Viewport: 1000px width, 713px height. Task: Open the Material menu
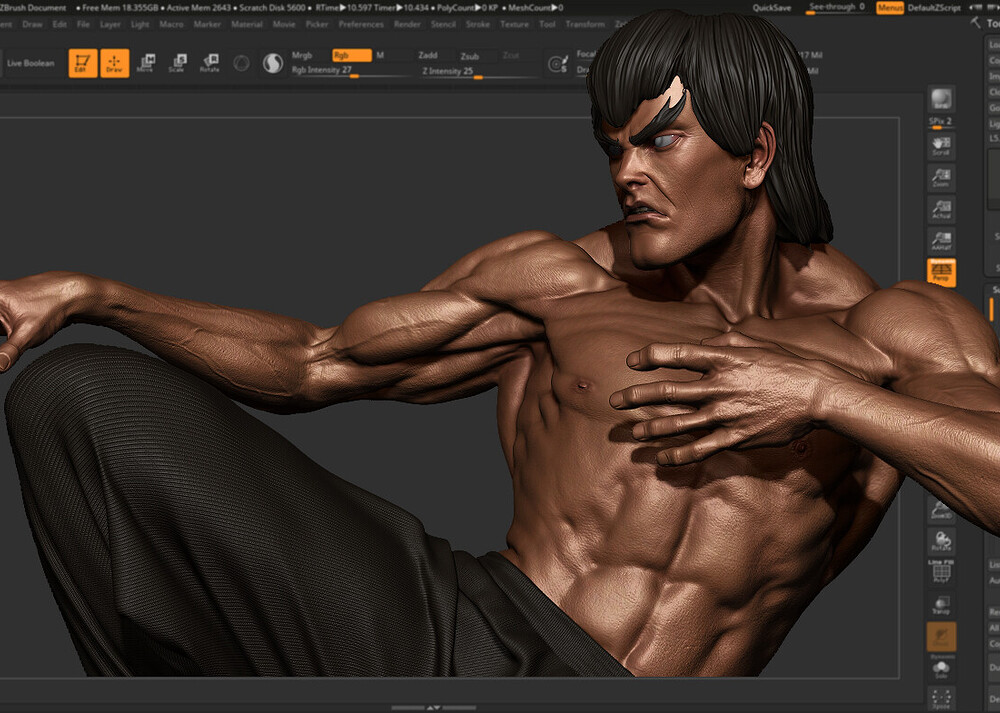coord(247,24)
